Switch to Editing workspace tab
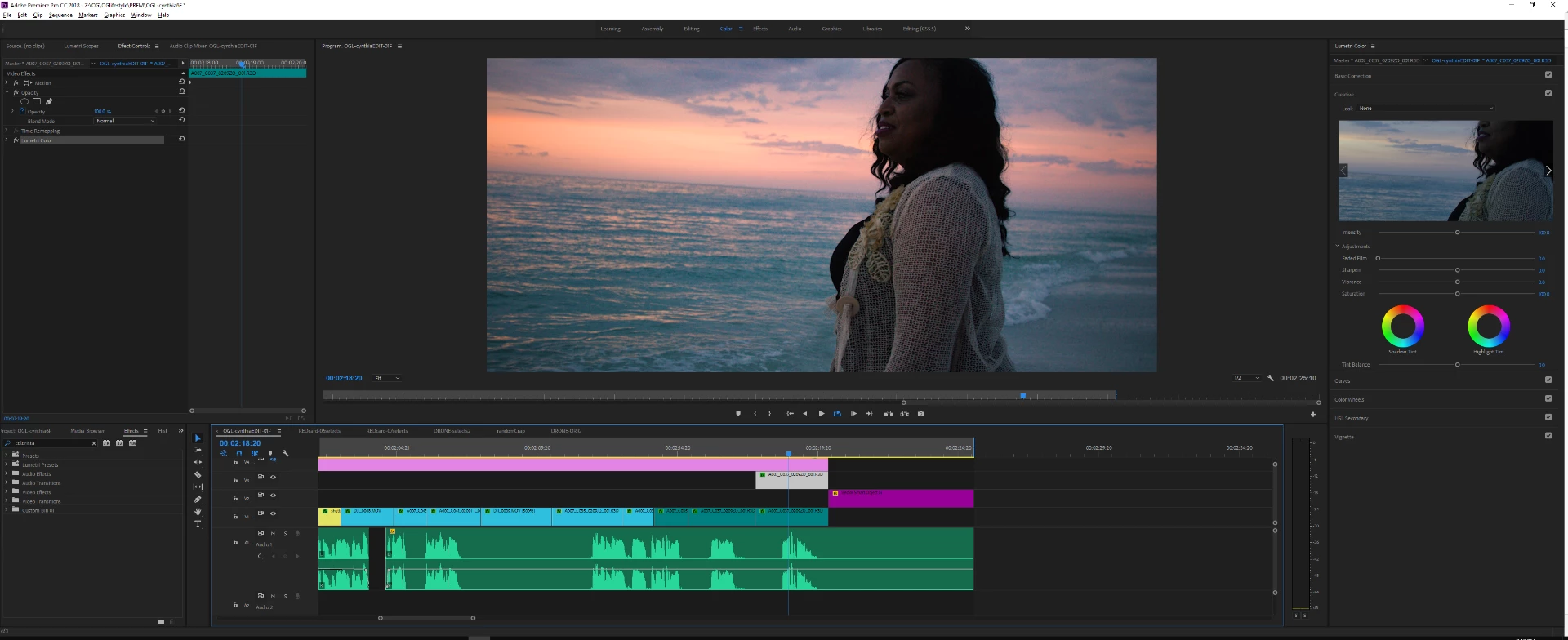 692,29
